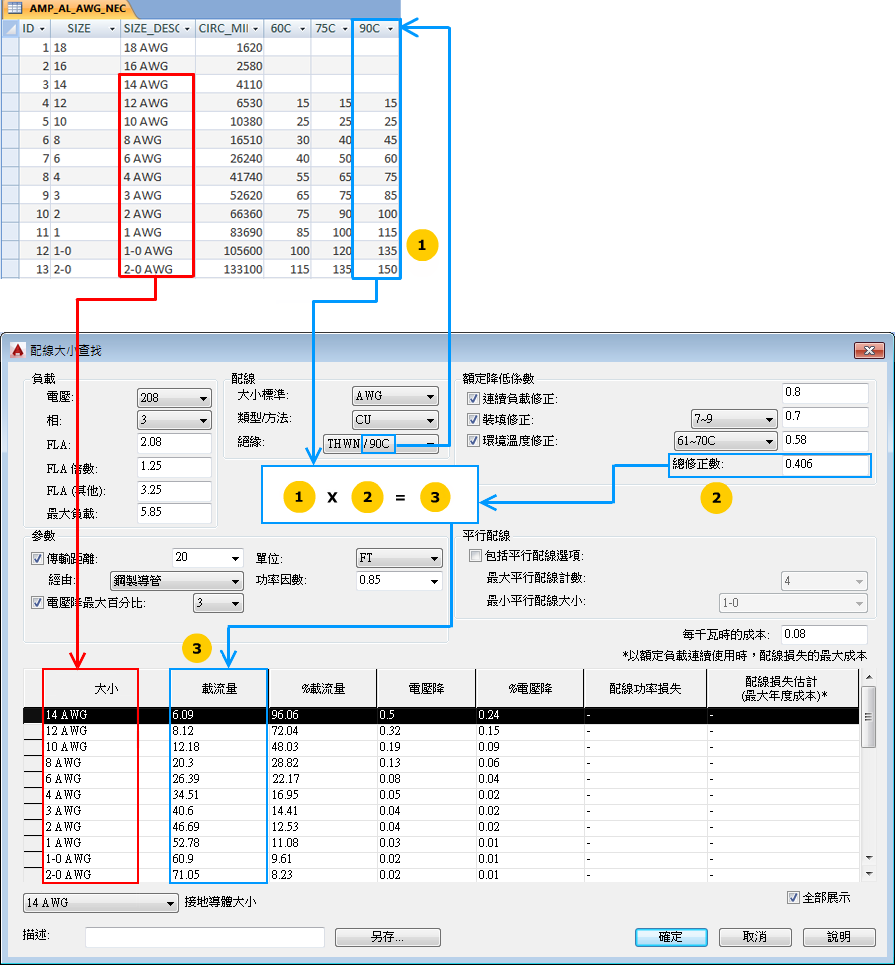Click the results table vertical scrollbar thumb
This screenshot has width=895, height=965.
pyautogui.click(x=869, y=718)
